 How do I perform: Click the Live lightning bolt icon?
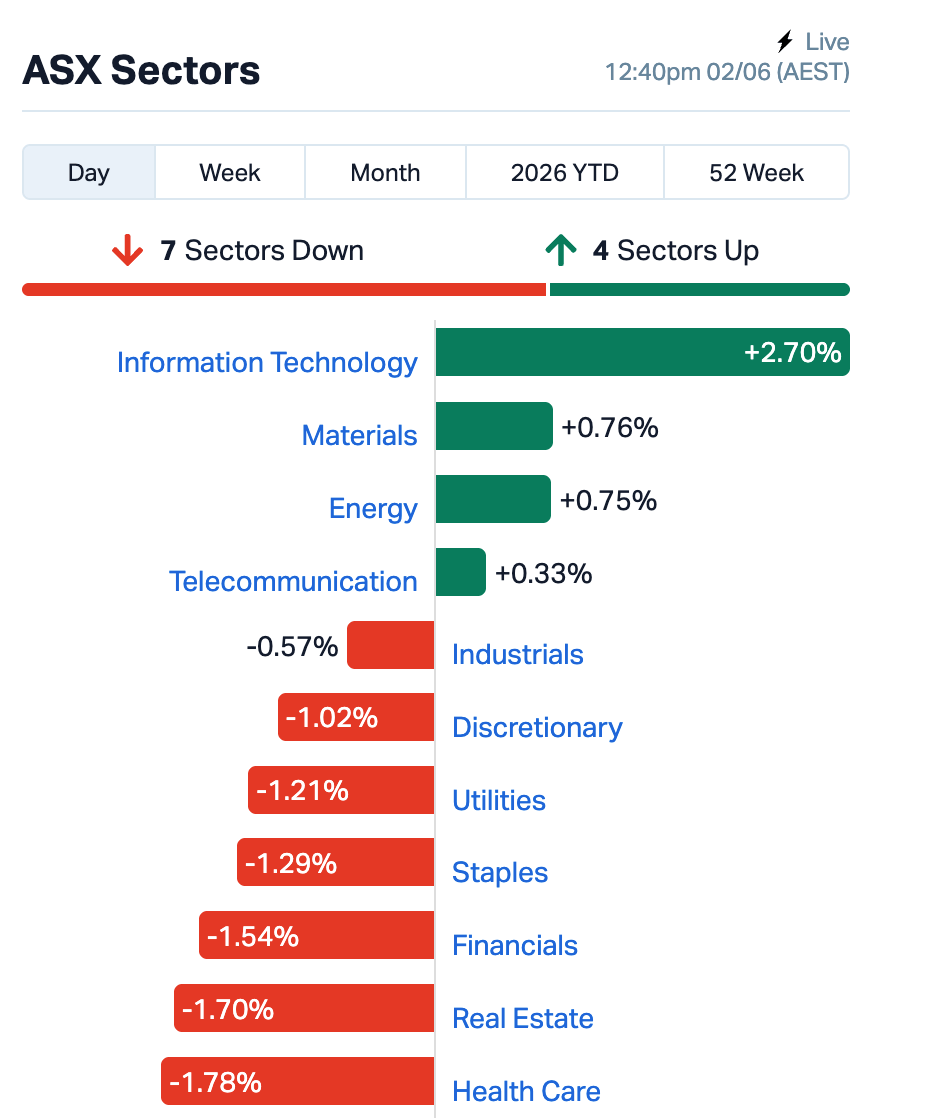click(x=785, y=41)
